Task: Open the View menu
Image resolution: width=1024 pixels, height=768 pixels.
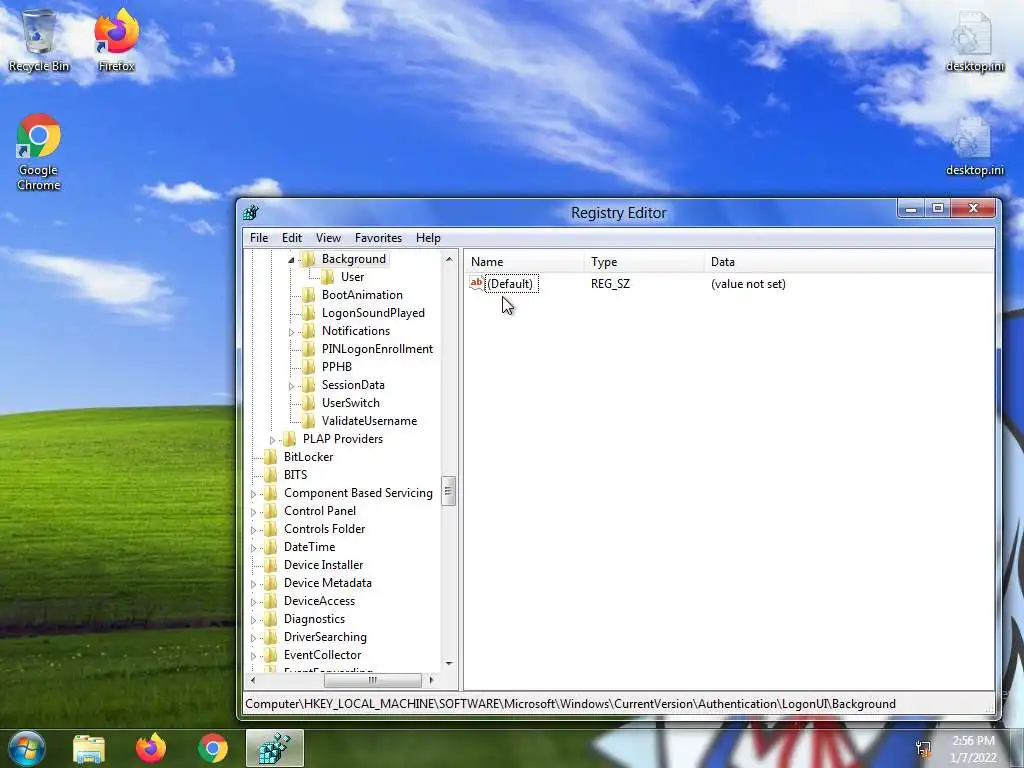Action: point(328,238)
